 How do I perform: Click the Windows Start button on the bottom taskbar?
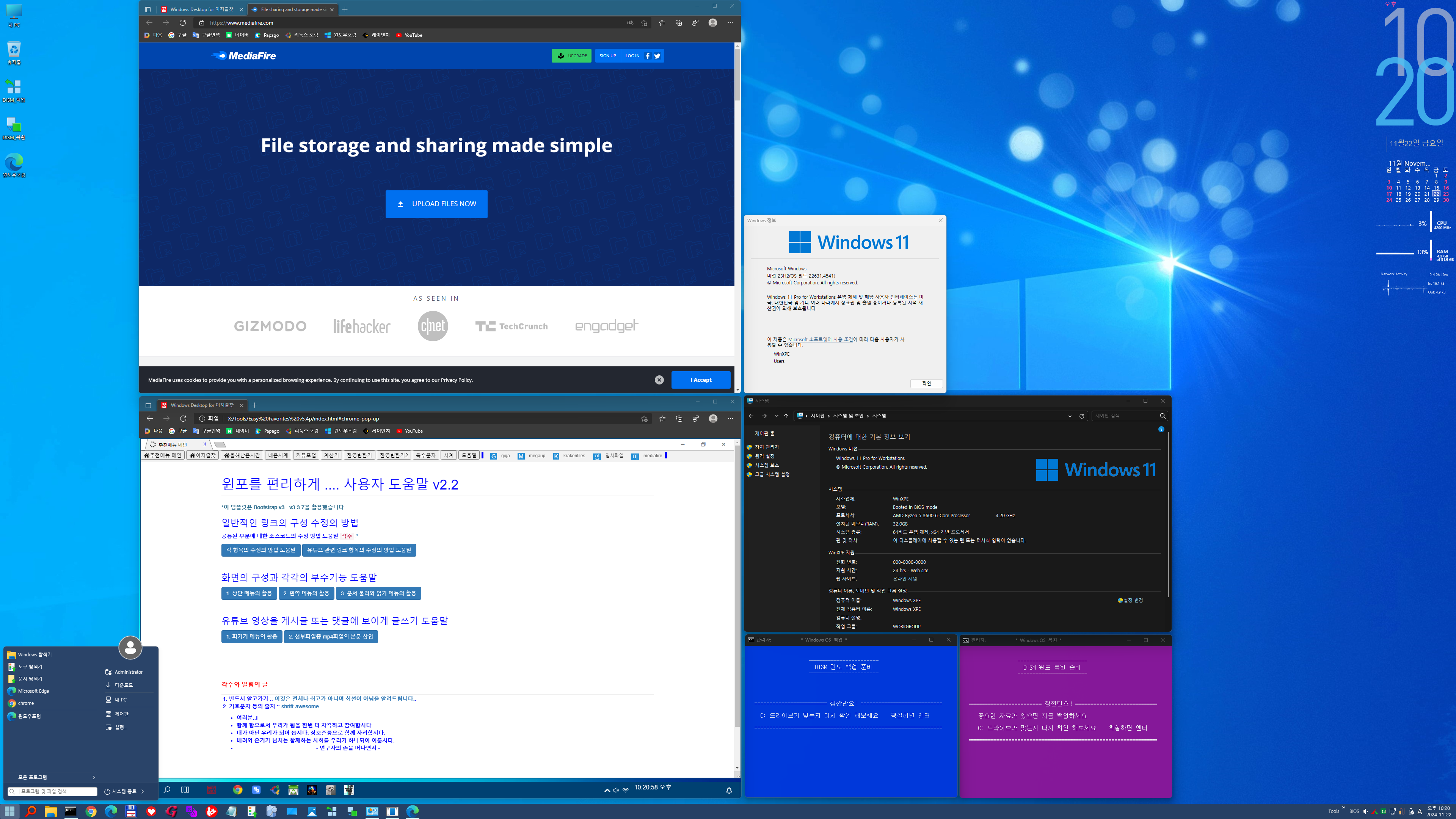10,811
